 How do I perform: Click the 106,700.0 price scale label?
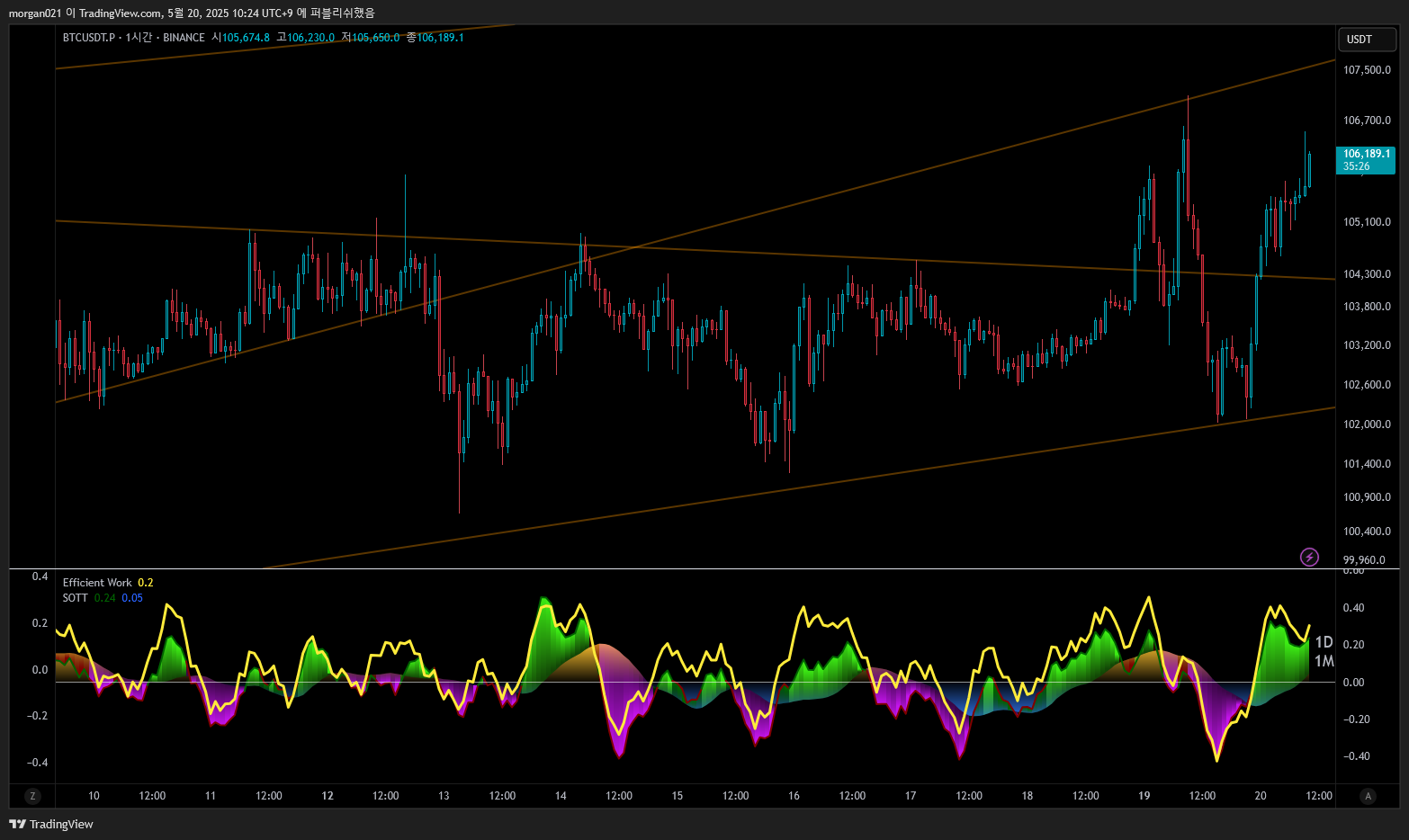click(1367, 121)
